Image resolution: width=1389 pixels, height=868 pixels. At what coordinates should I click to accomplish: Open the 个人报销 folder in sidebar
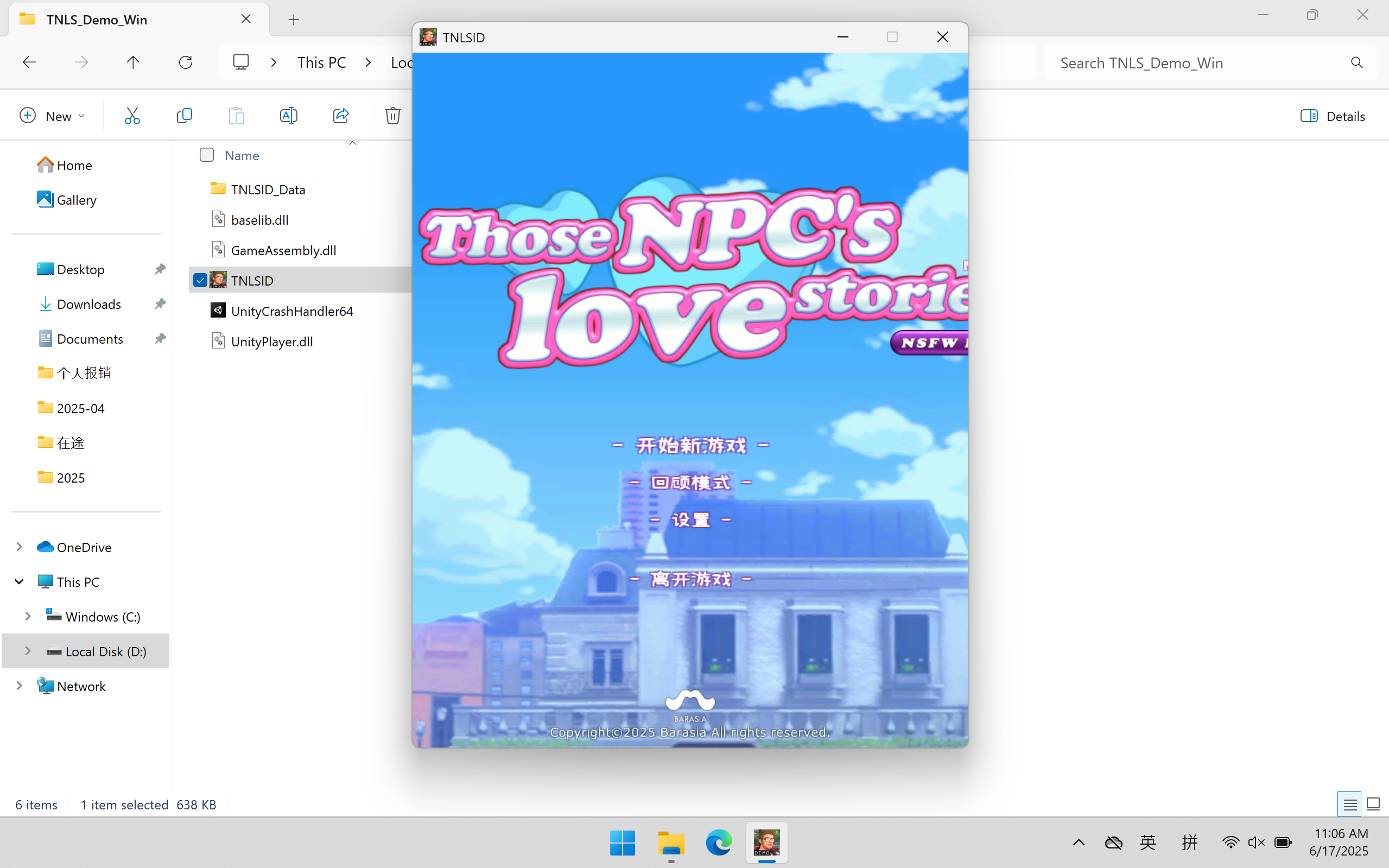pos(74,373)
